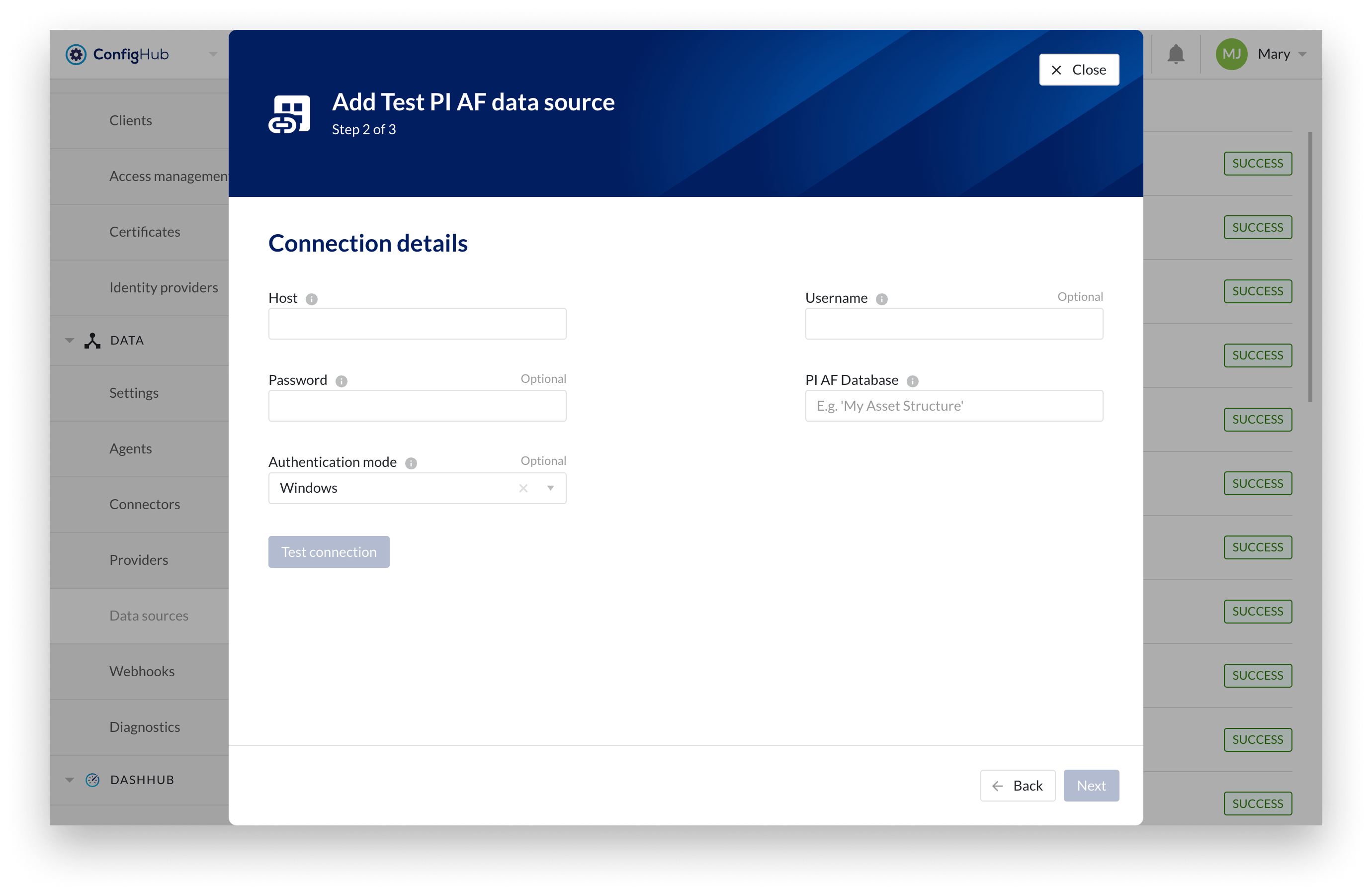The width and height of the screenshot is (1372, 895).
Task: Click the Host info icon
Action: (311, 299)
